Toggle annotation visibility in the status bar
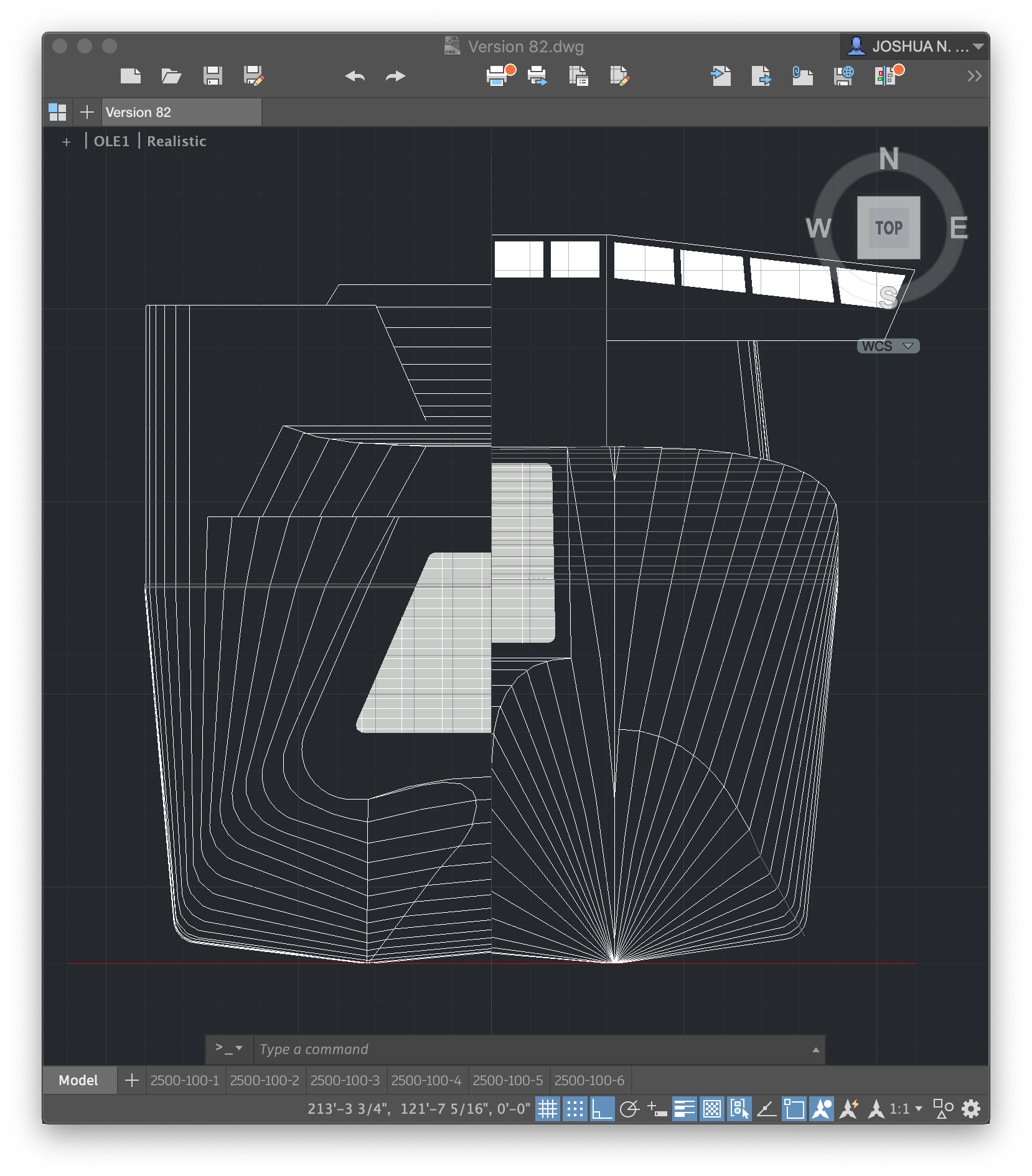The width and height of the screenshot is (1032, 1176). [822, 1109]
